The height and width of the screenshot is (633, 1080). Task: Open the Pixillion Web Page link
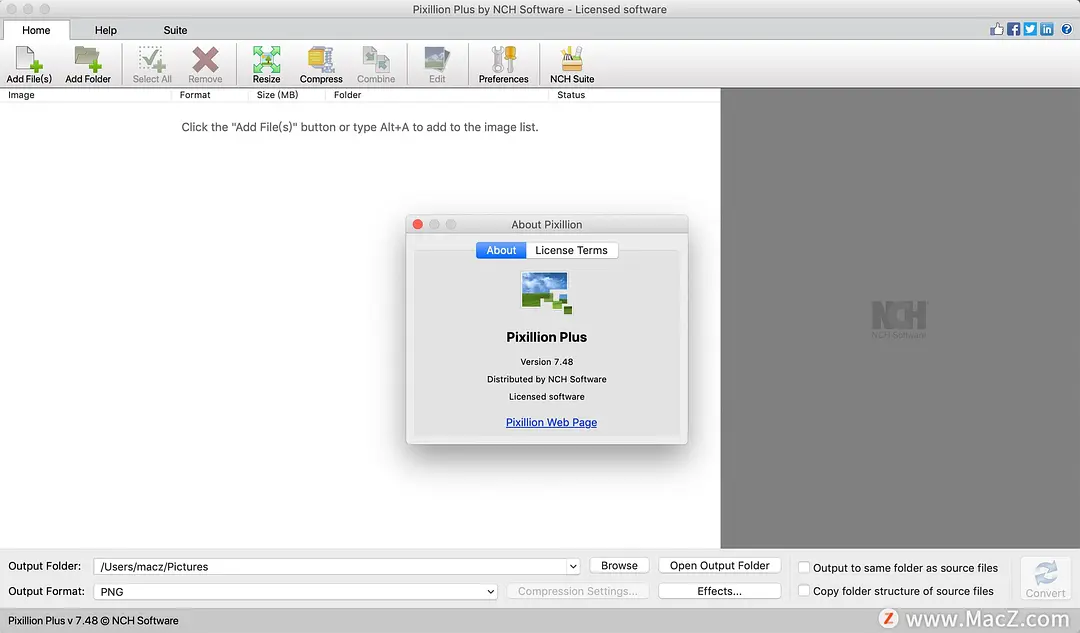point(551,422)
